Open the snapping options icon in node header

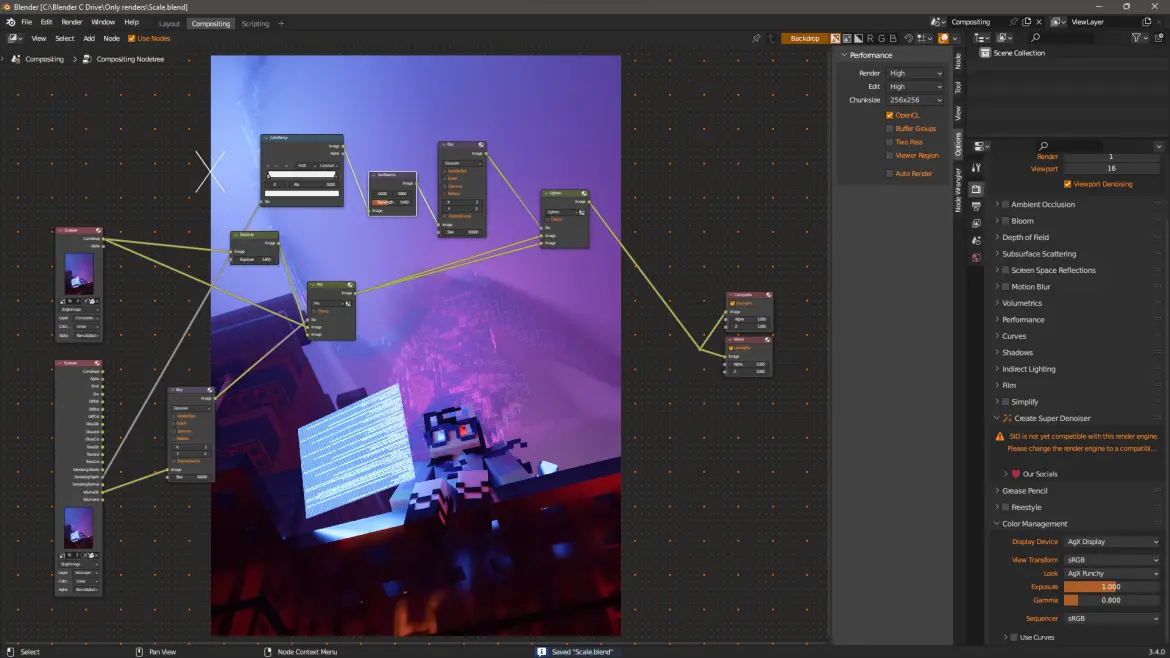[921, 37]
